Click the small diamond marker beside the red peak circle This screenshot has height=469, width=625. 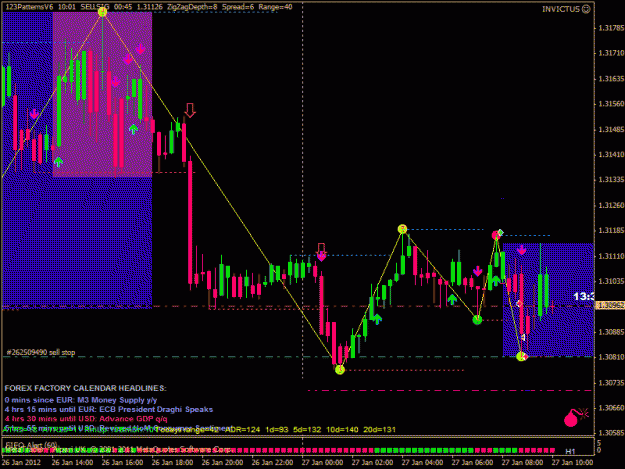(501, 232)
